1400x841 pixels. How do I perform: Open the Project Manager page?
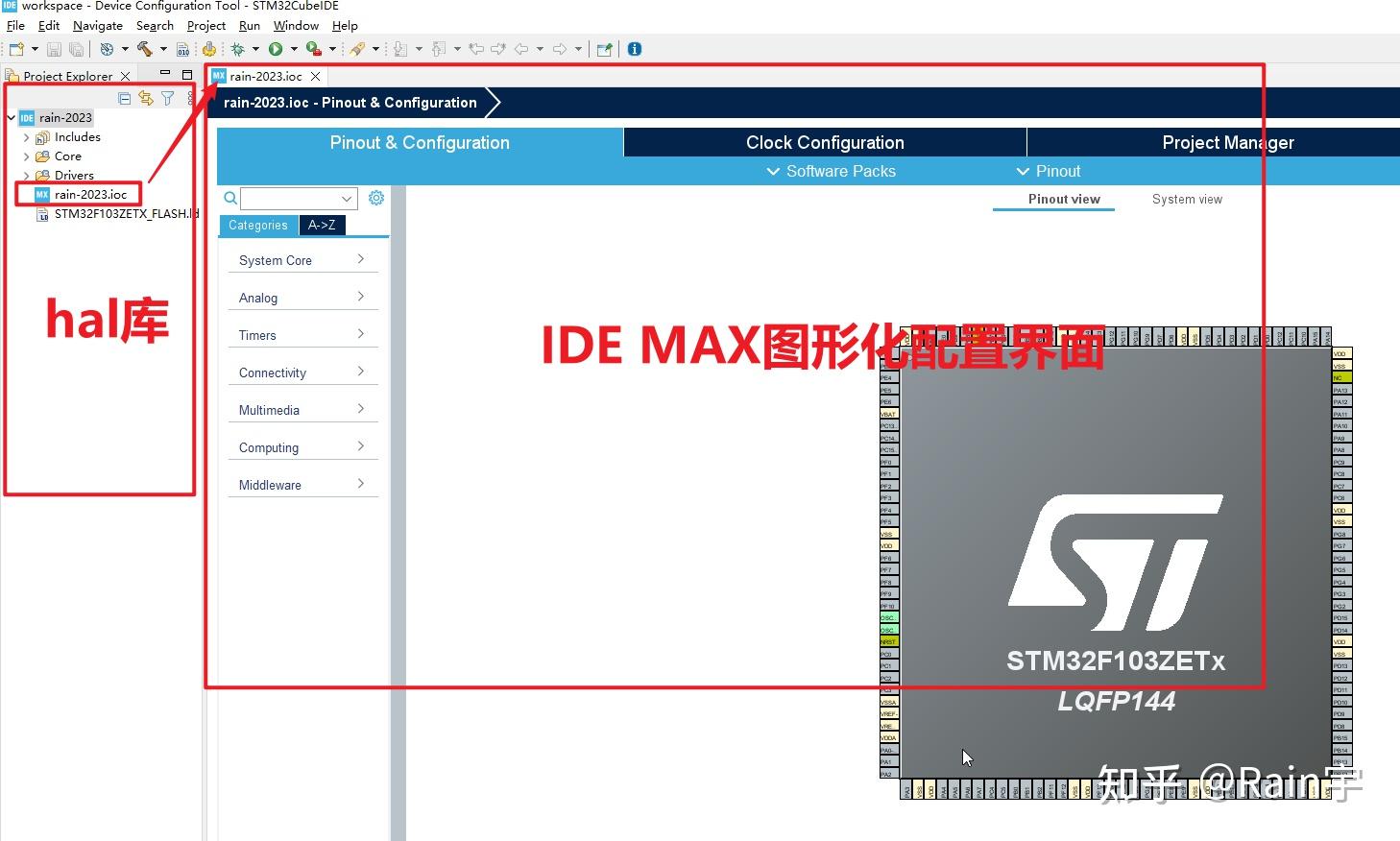coord(1227,142)
